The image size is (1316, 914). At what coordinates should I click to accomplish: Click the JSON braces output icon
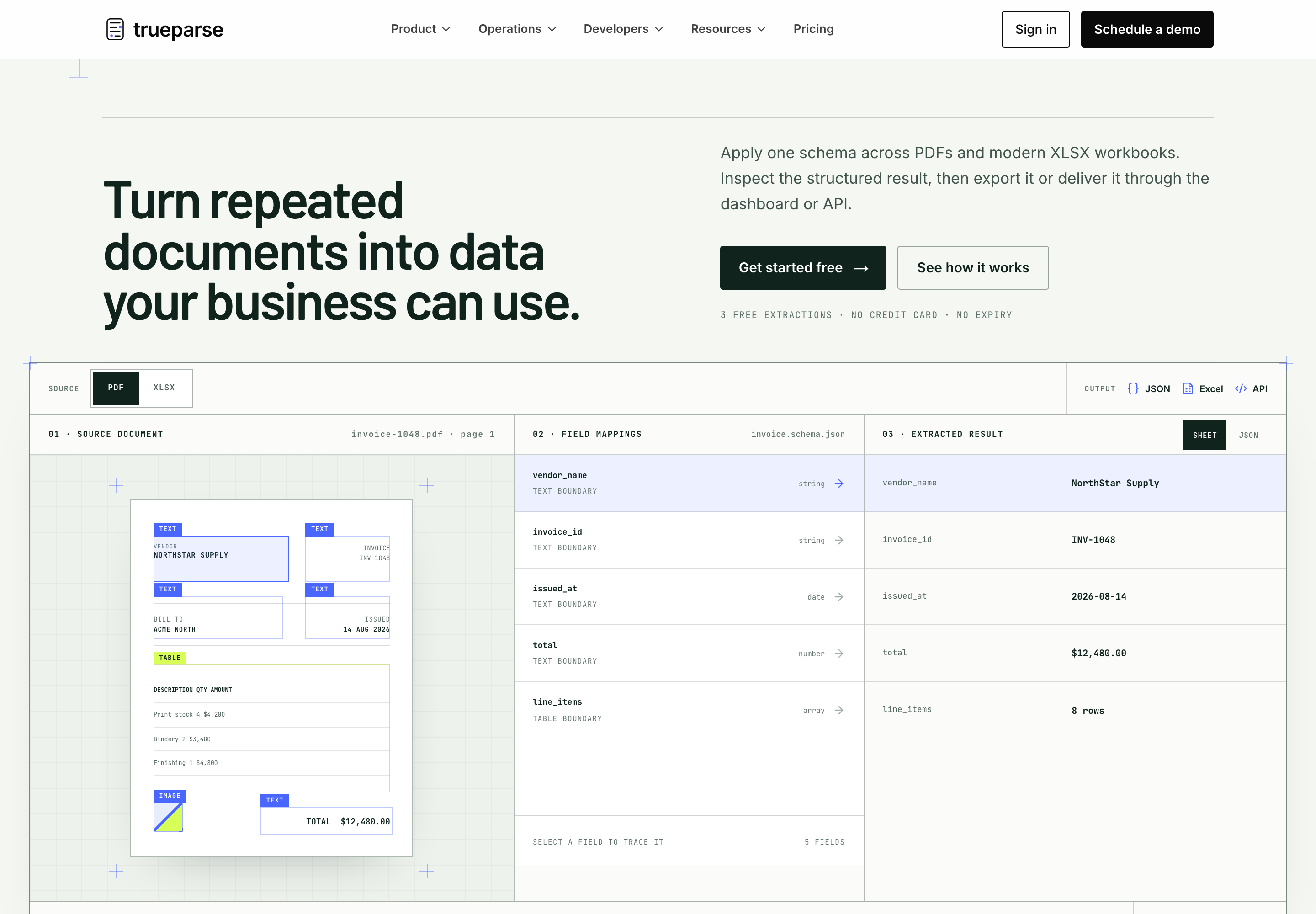(x=1133, y=388)
